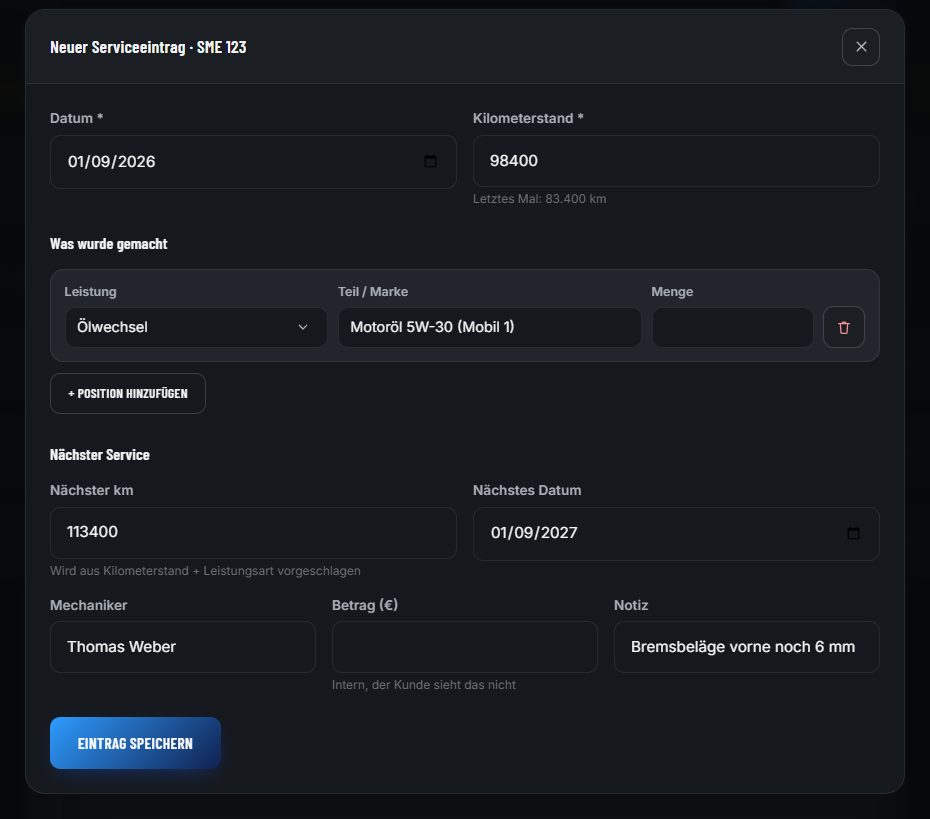930x819 pixels.
Task: Click the Nächster Service heading
Action: pos(100,455)
